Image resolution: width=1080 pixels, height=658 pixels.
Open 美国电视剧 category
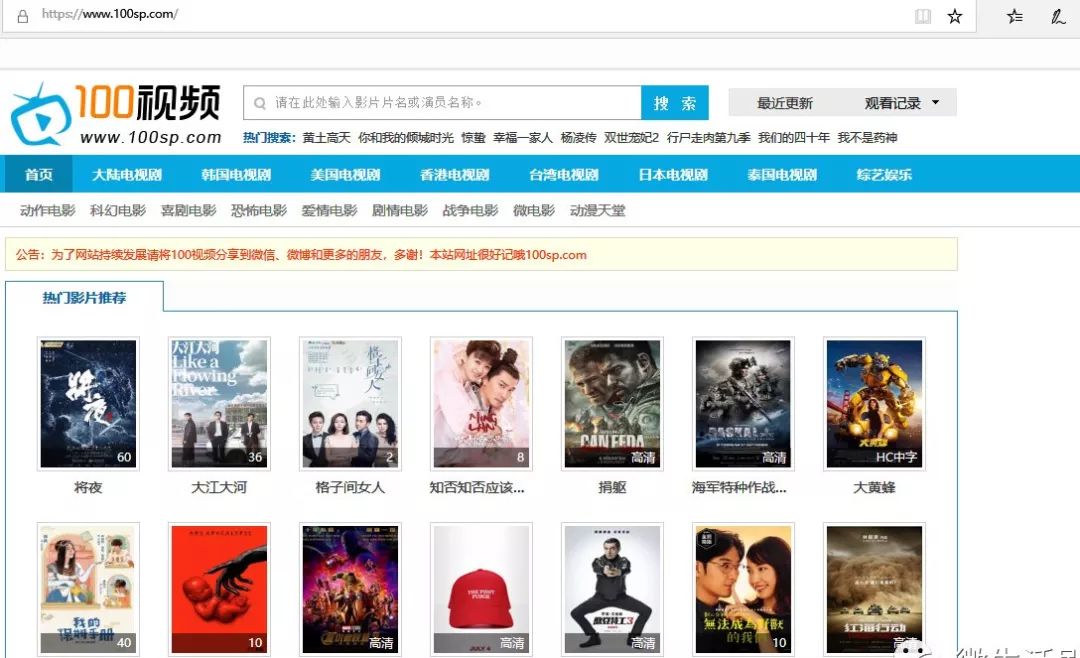(345, 174)
